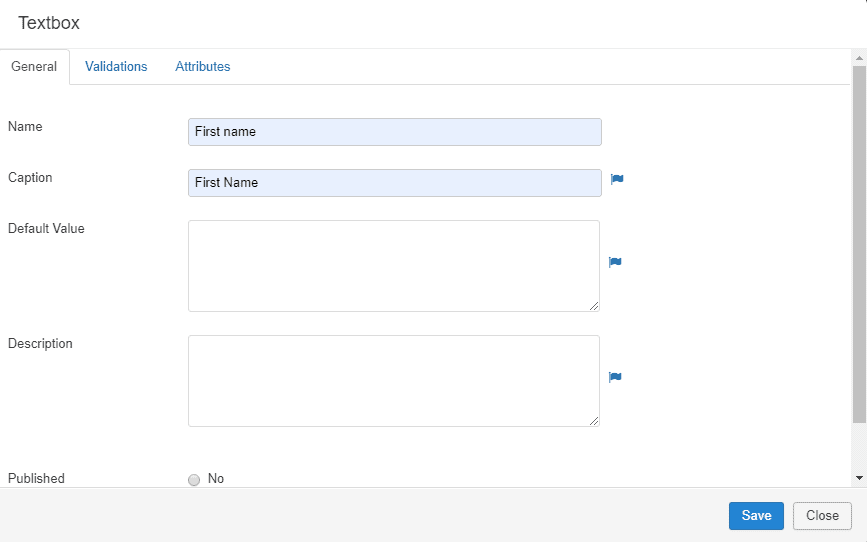Click the Default Value field label
This screenshot has height=542, width=867.
pos(46,228)
